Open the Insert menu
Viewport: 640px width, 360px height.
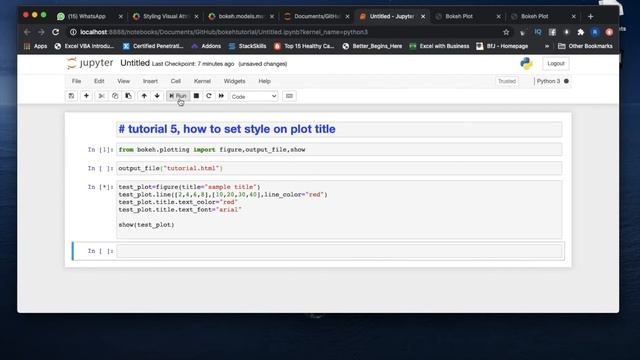click(x=150, y=81)
